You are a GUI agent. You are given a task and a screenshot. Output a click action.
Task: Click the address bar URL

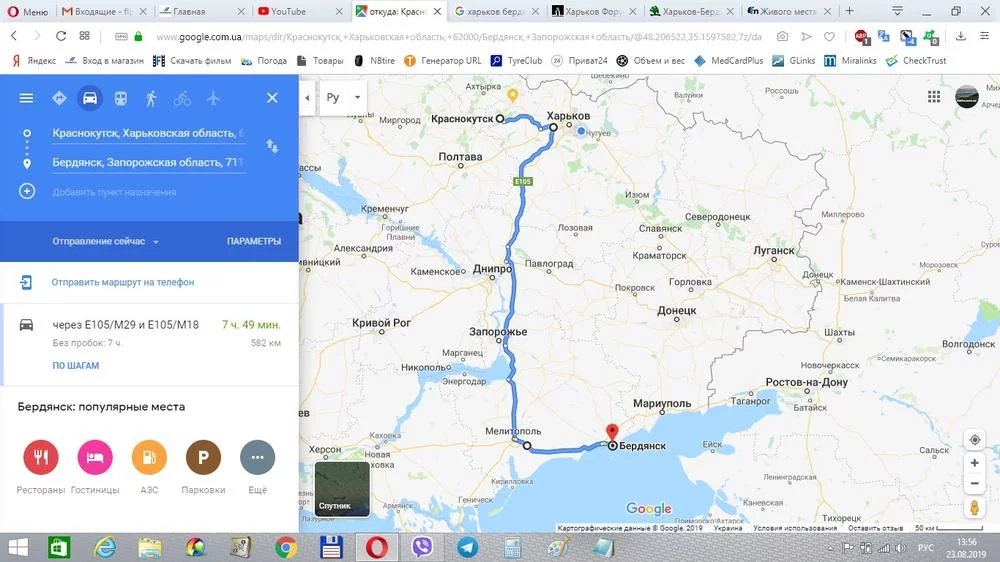point(459,37)
